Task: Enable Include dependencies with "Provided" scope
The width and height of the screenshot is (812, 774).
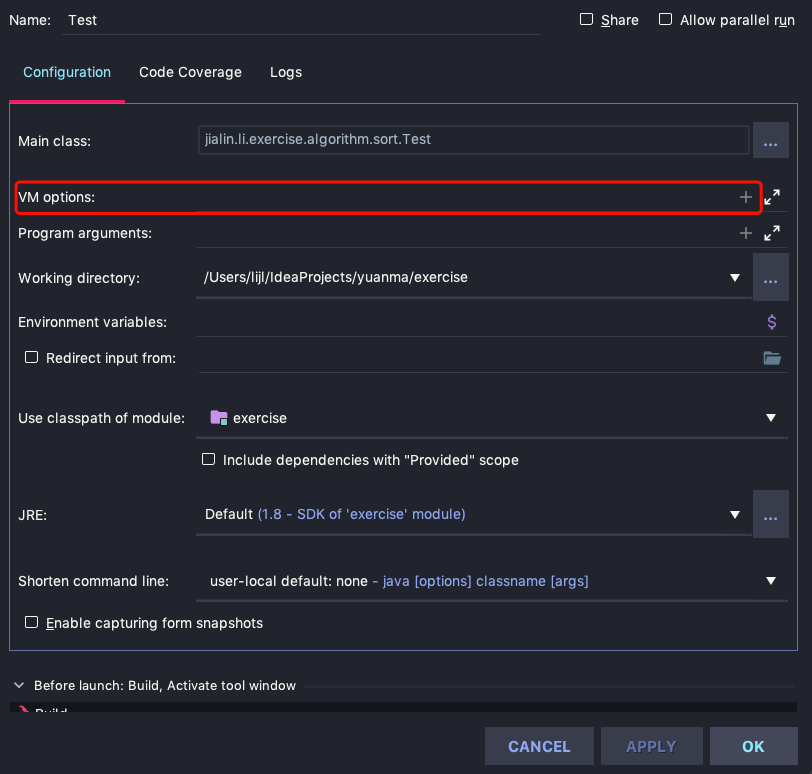Action: click(208, 459)
